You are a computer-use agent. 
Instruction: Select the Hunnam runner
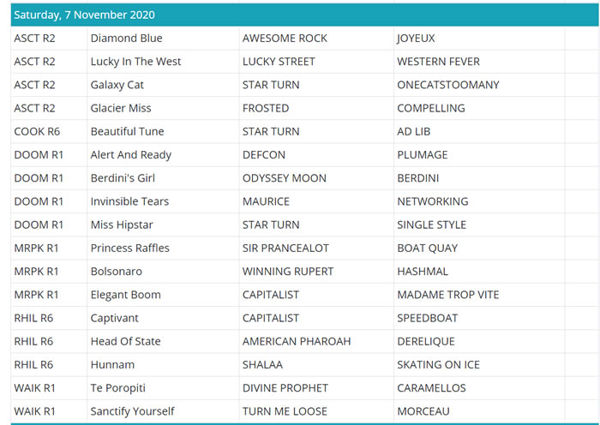(x=112, y=365)
